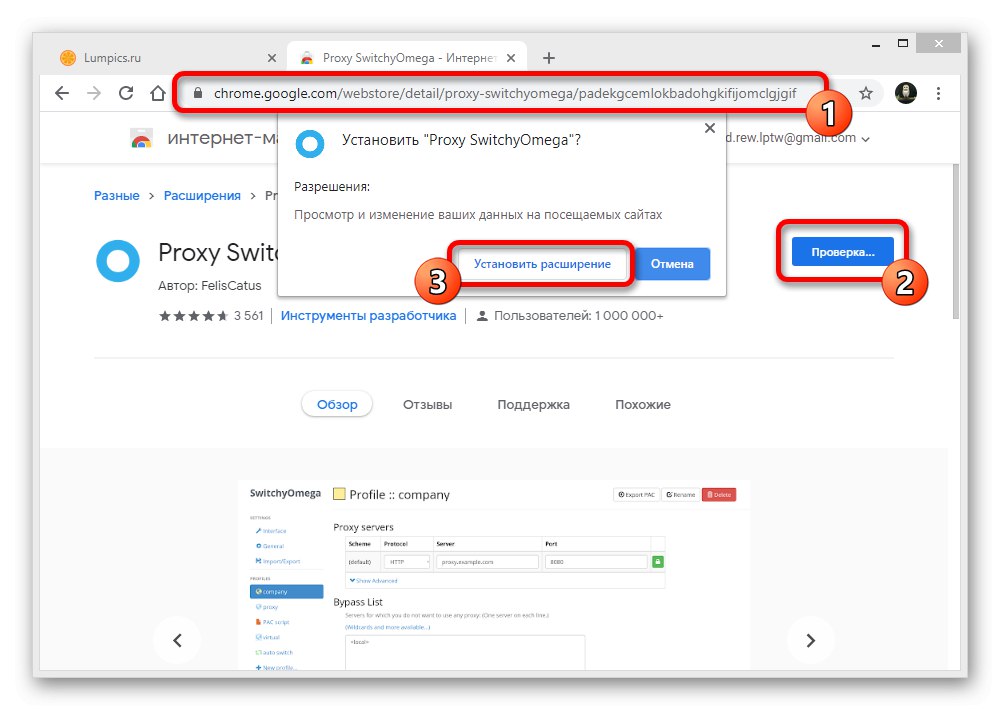Open Инструменты разработчика category link
This screenshot has height=710, width=1000.
pyautogui.click(x=369, y=316)
